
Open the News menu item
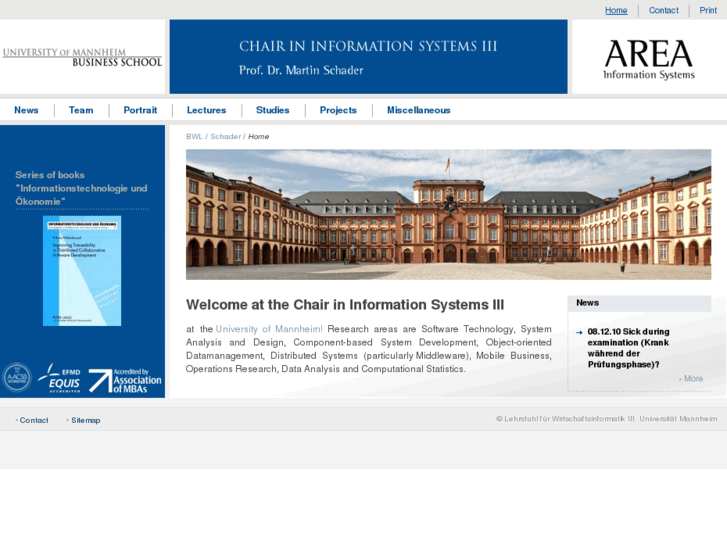(x=26, y=110)
